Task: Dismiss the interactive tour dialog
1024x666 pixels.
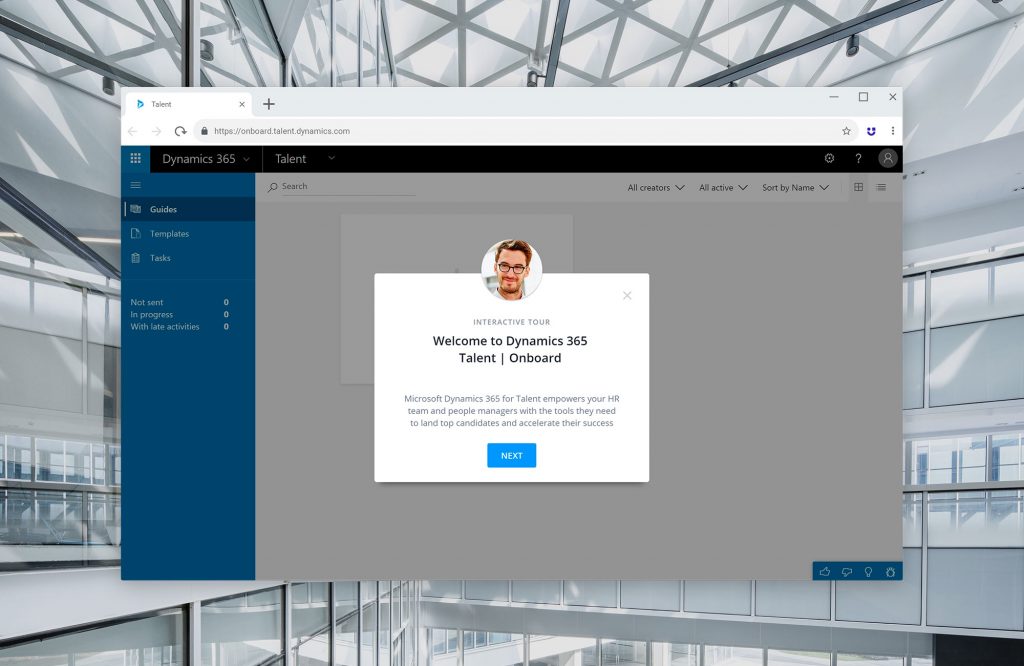Action: click(x=627, y=295)
